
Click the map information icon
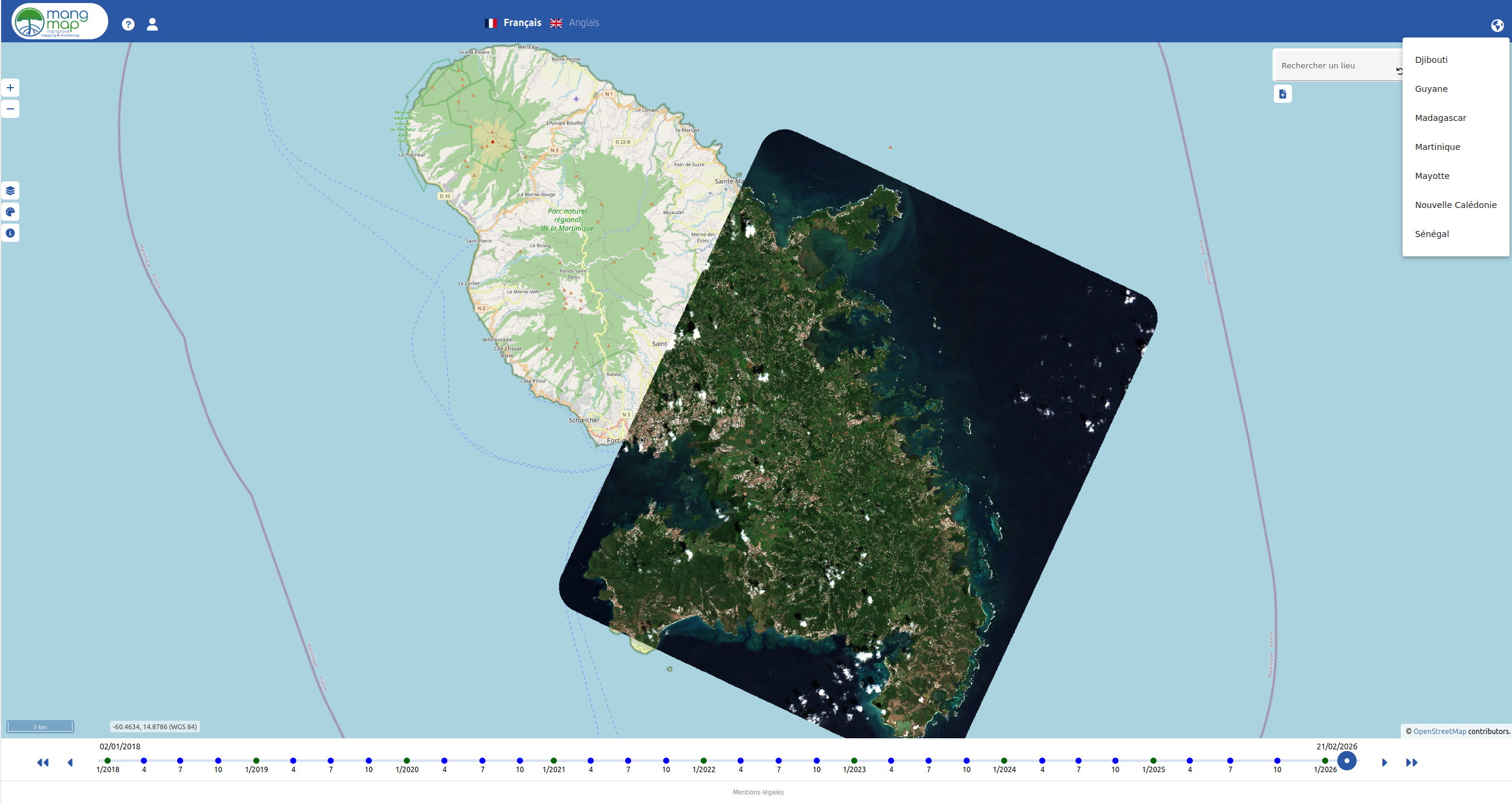point(10,233)
